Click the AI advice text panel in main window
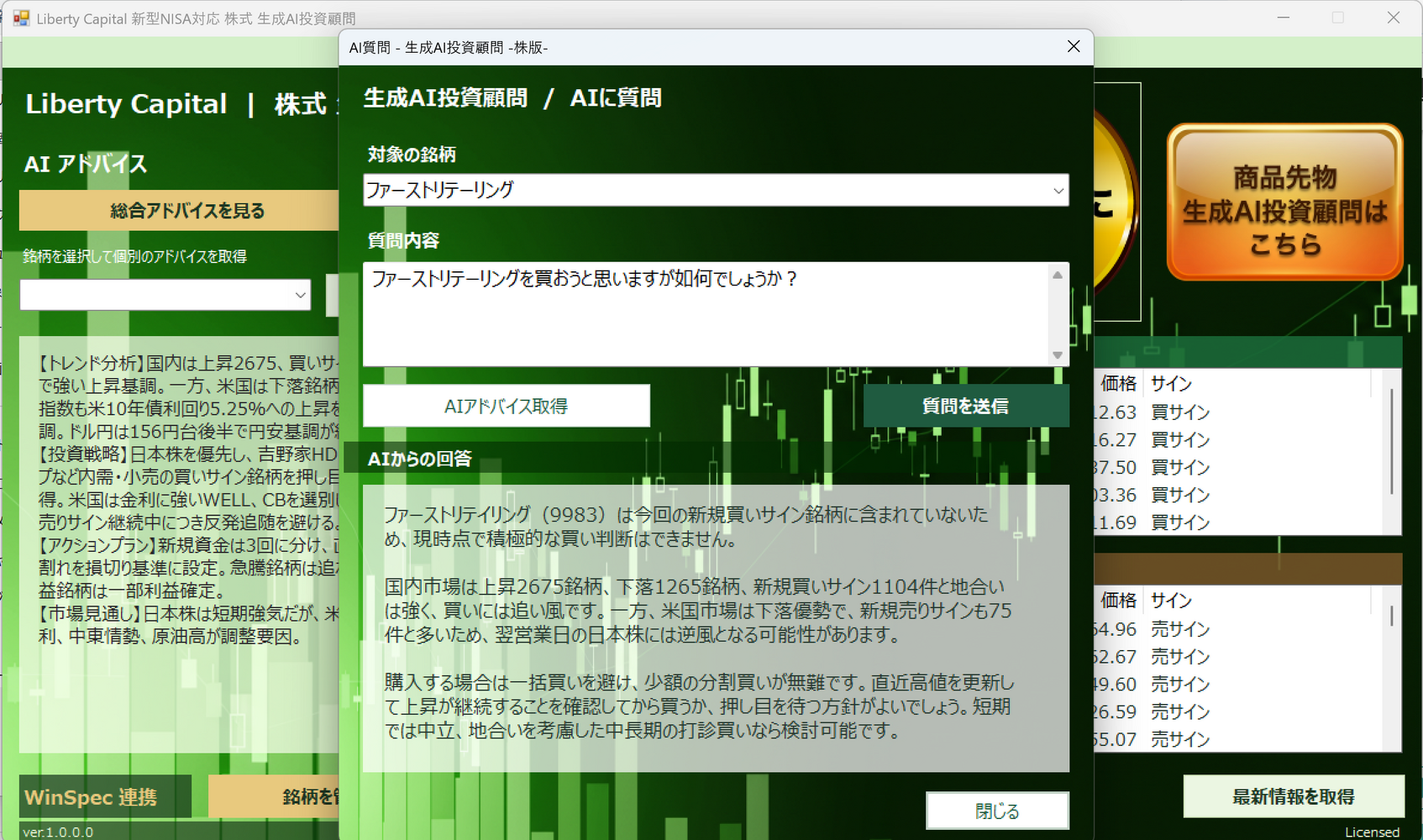Screen dimensions: 1423x840 click(x=180, y=544)
